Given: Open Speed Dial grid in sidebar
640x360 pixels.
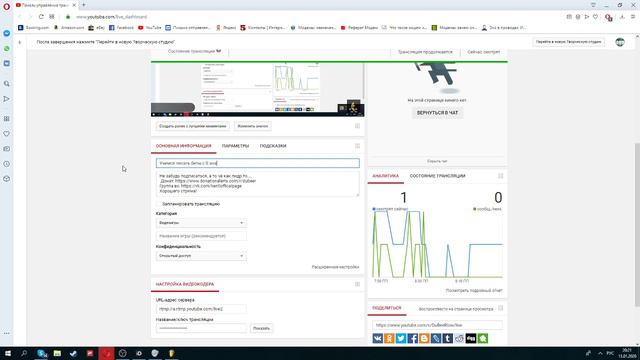Looking at the screenshot, I should (x=7, y=118).
